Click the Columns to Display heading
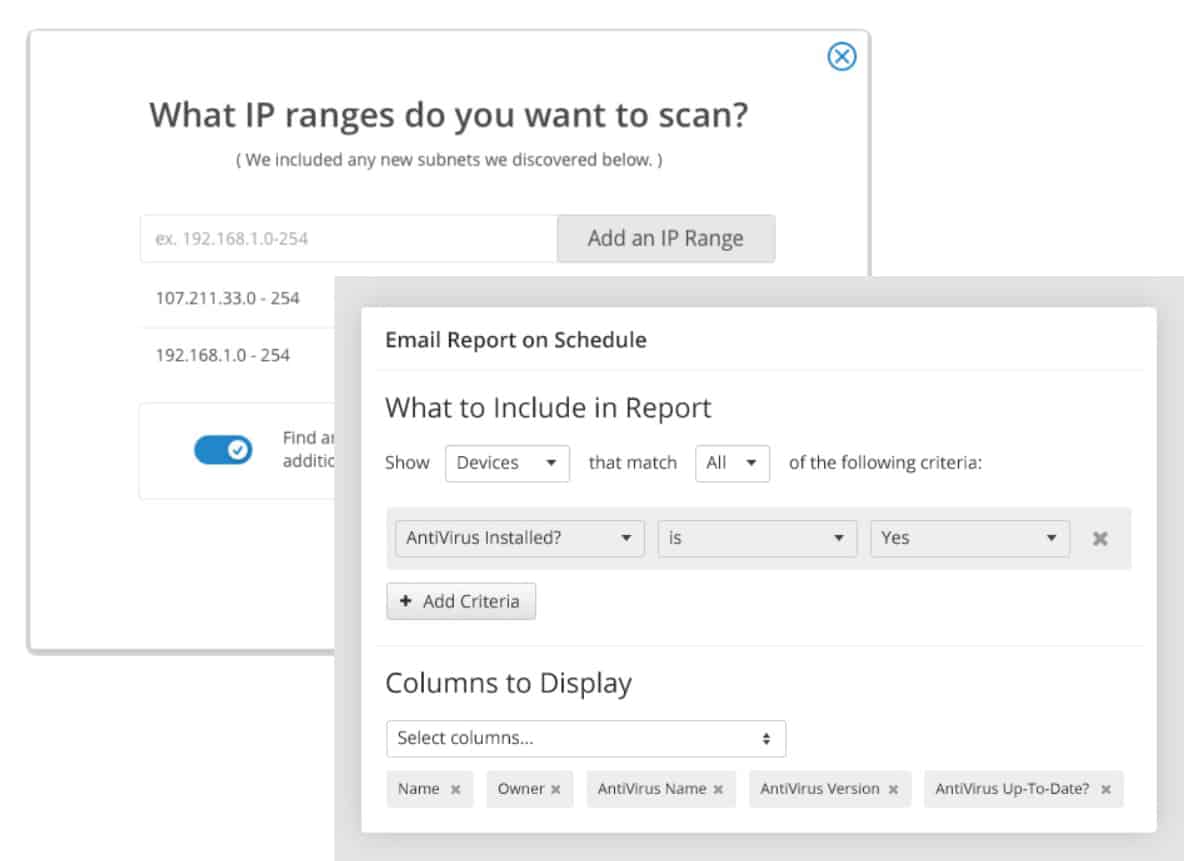The height and width of the screenshot is (861, 1186). 508,683
